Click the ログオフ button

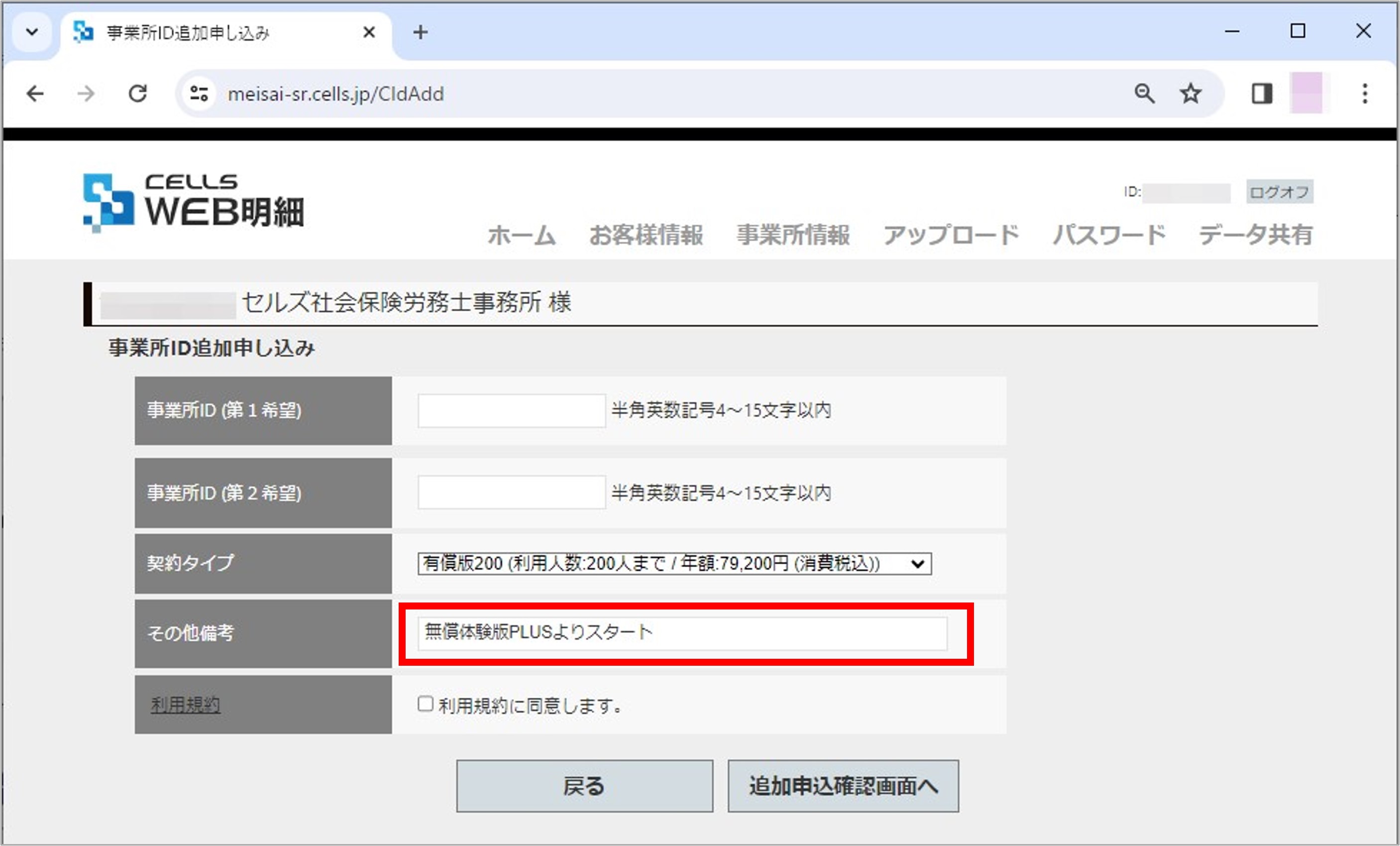[1280, 192]
